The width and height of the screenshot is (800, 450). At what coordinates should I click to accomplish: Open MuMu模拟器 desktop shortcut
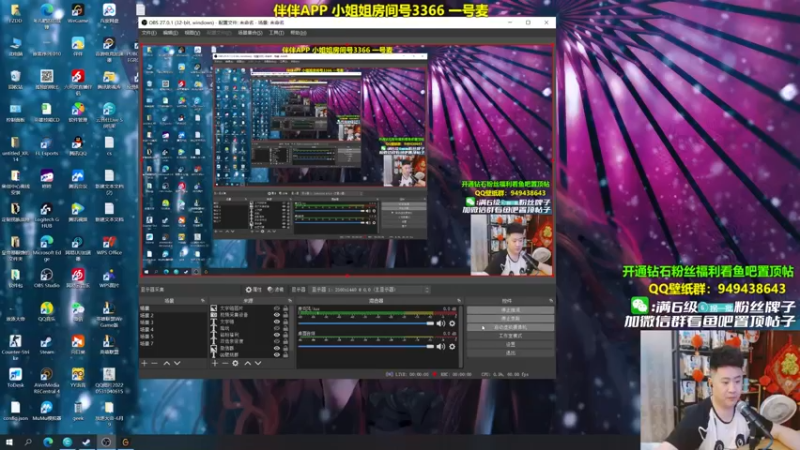point(46,411)
